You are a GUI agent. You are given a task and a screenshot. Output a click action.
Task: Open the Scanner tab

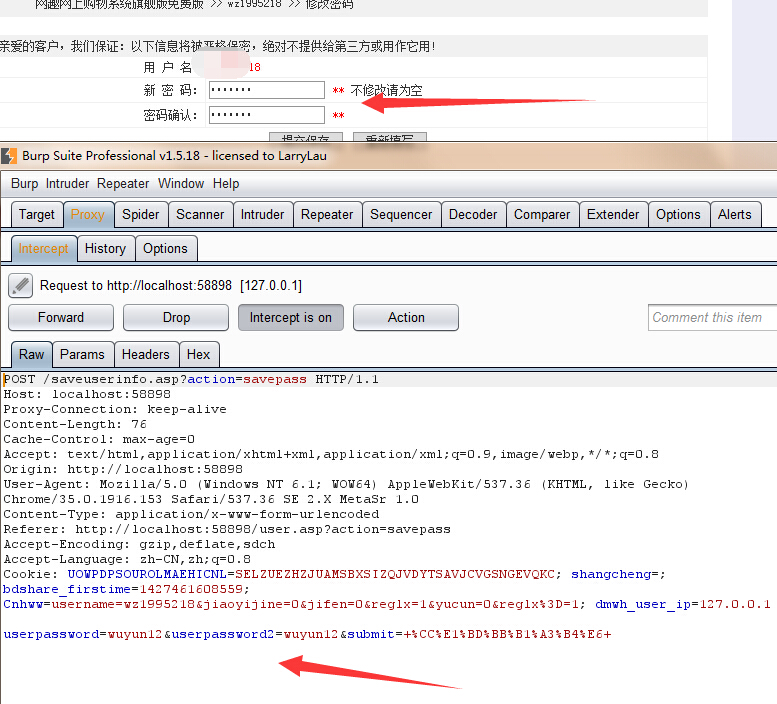click(x=200, y=215)
